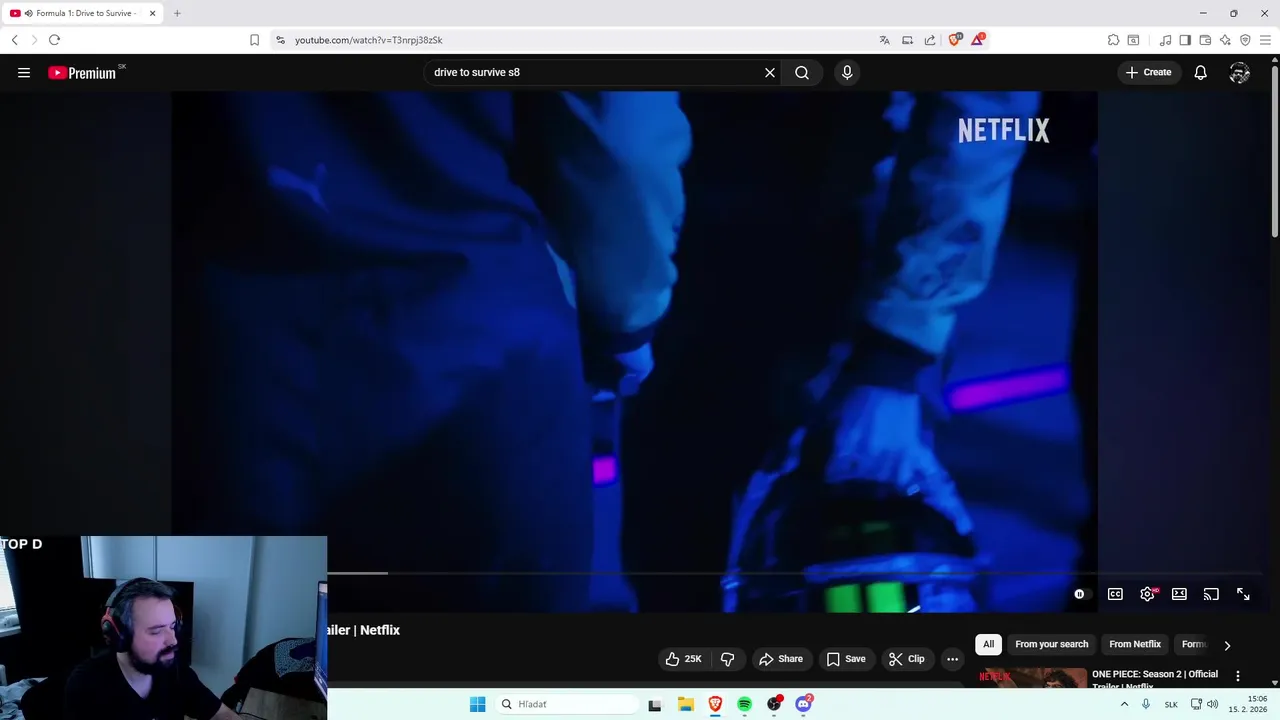Toggle the browser sidebar panel

1185,40
